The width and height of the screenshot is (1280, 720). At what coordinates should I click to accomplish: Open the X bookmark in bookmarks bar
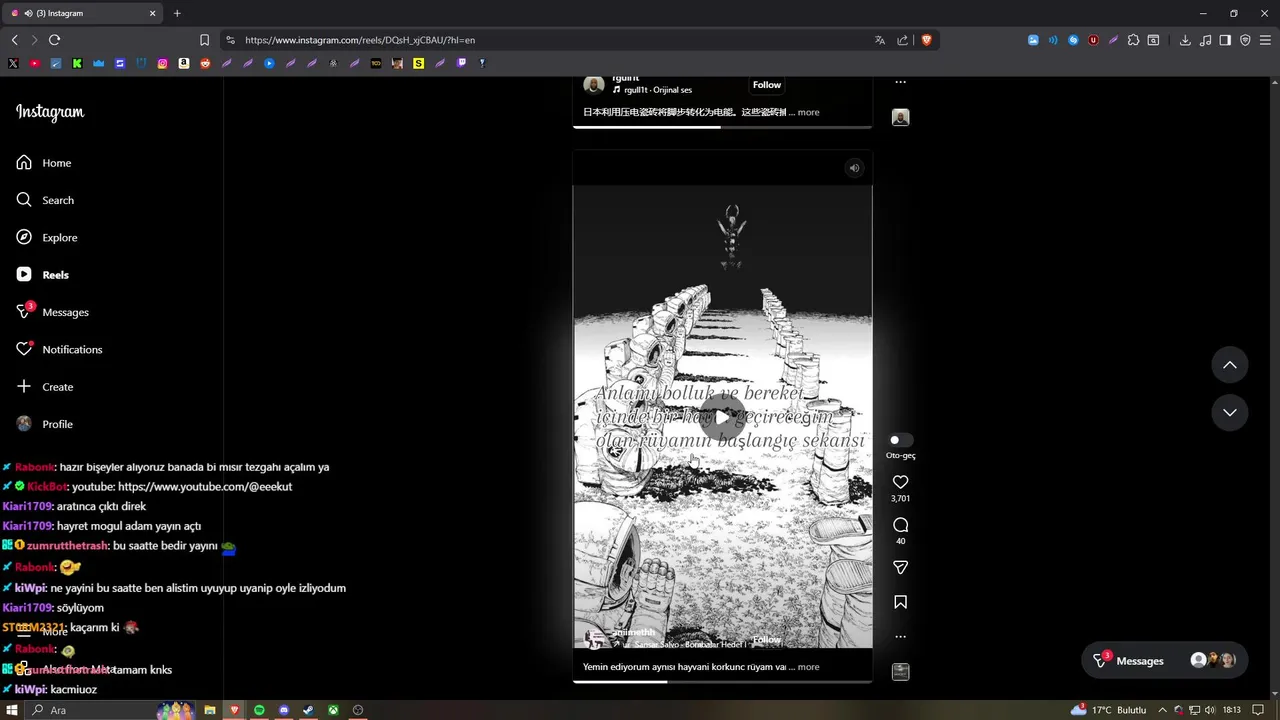click(x=13, y=63)
